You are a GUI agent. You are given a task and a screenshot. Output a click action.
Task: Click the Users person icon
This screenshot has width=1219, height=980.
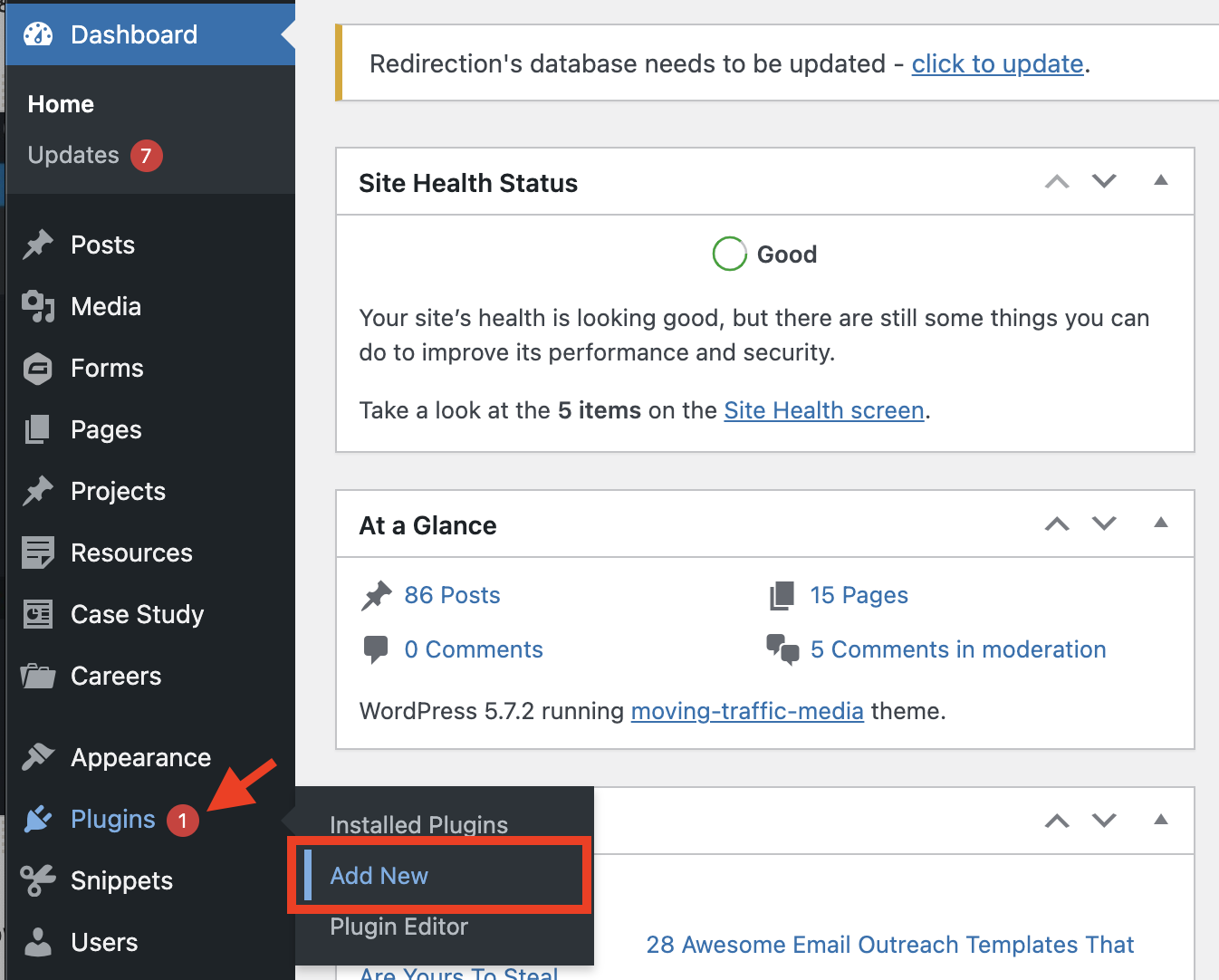coord(37,942)
